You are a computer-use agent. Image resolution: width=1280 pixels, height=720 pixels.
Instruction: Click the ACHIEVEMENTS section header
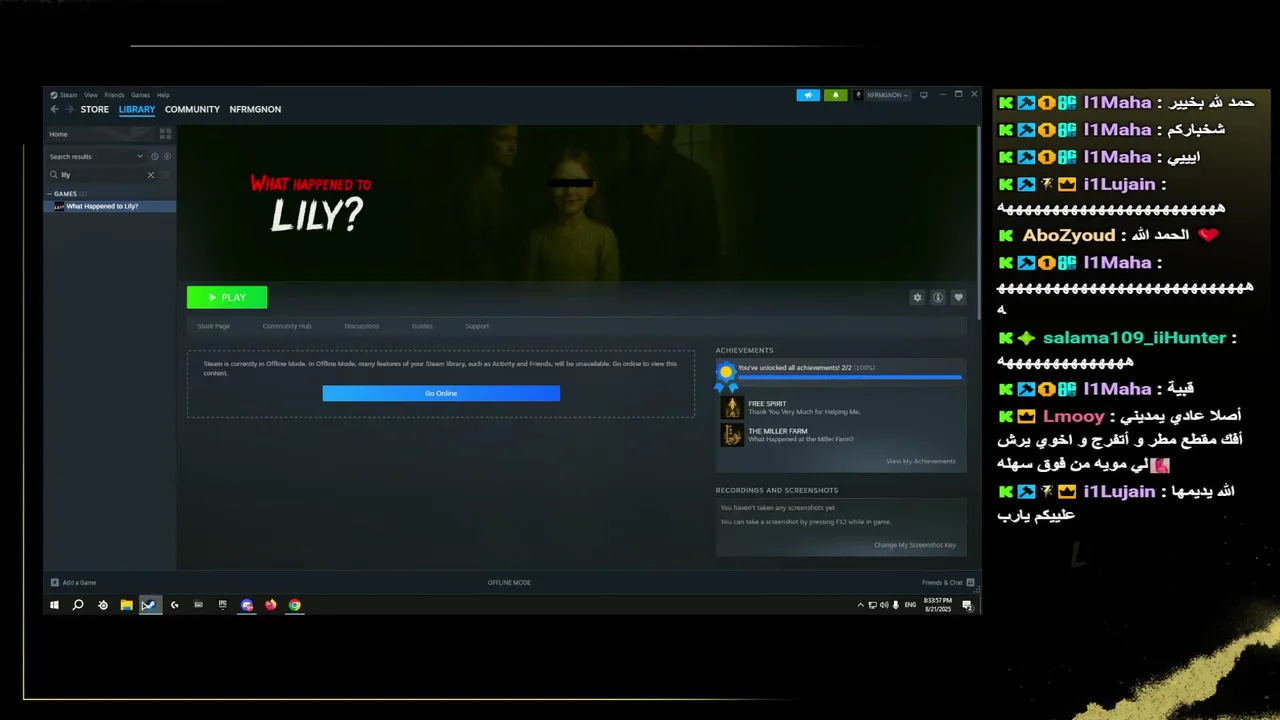(744, 350)
